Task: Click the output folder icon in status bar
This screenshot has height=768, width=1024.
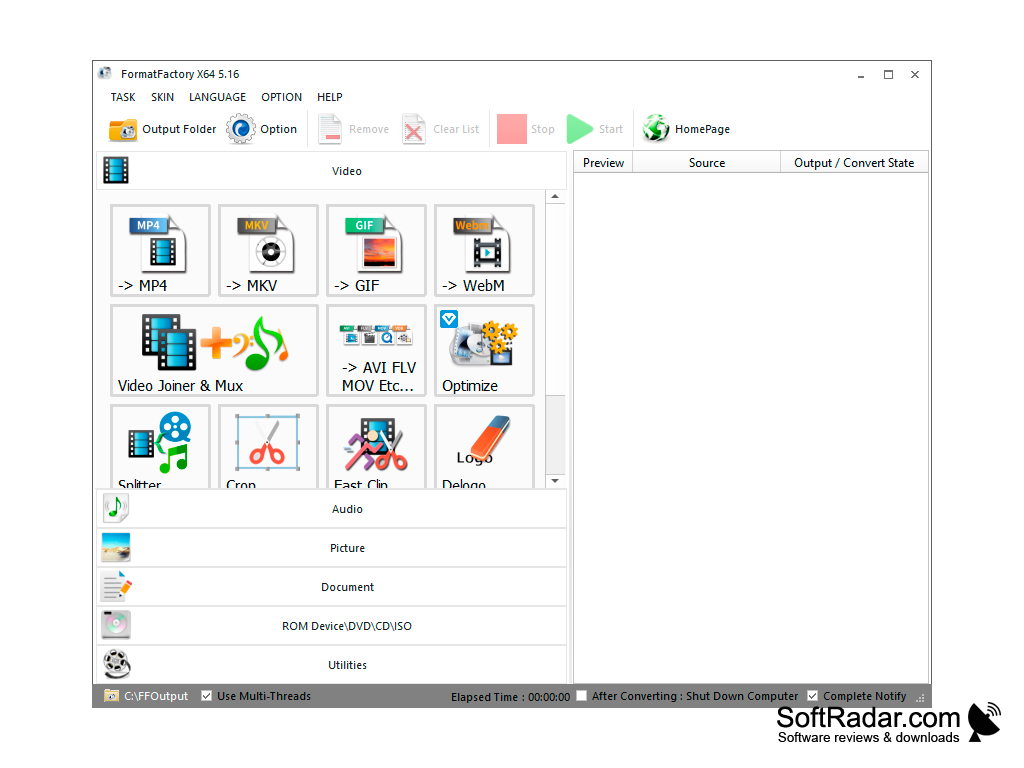Action: (x=111, y=696)
